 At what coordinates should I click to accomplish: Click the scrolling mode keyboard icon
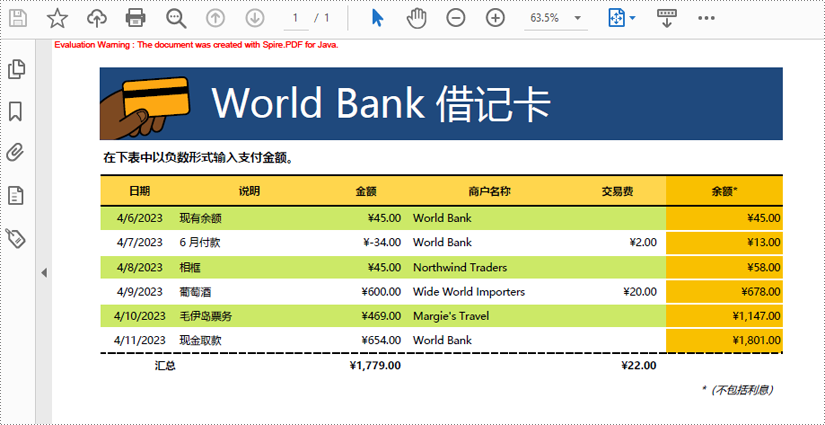tap(667, 18)
